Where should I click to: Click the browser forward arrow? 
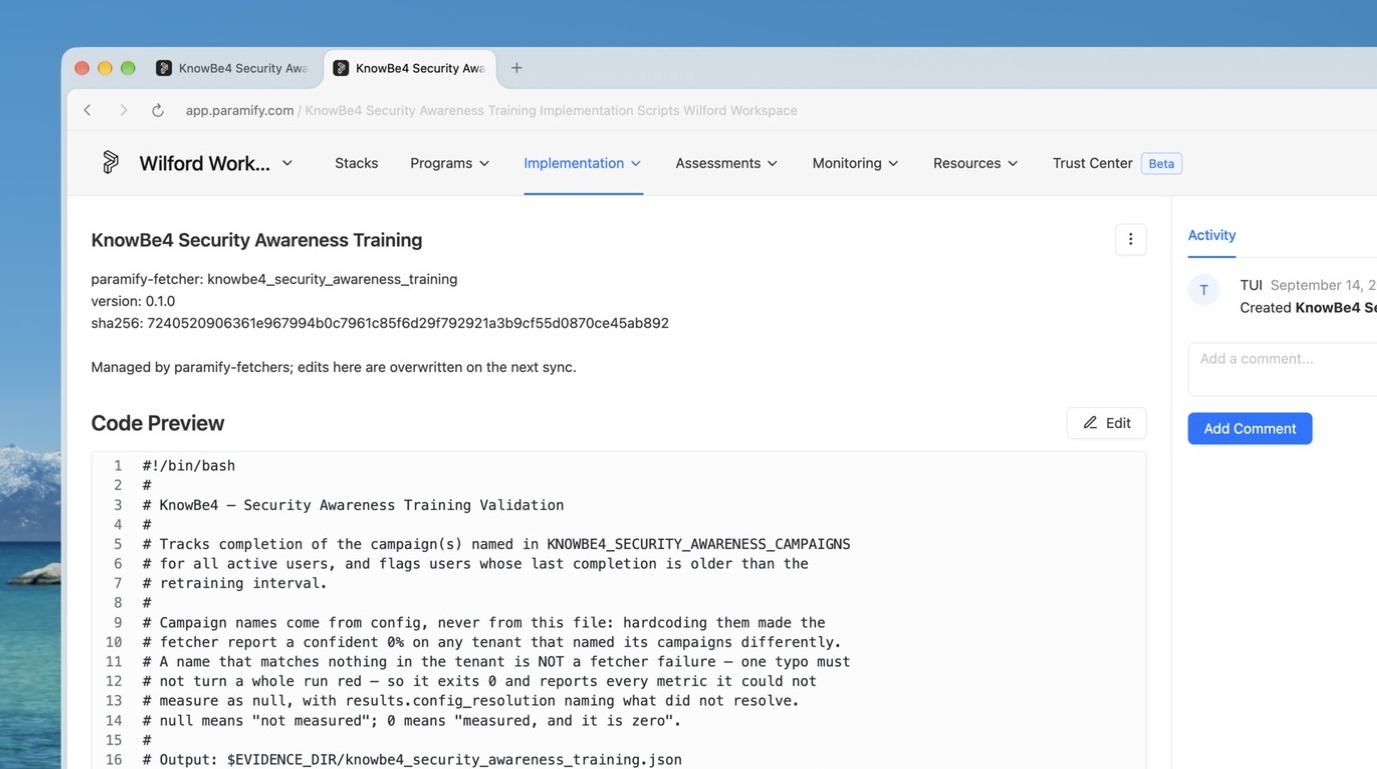point(123,110)
